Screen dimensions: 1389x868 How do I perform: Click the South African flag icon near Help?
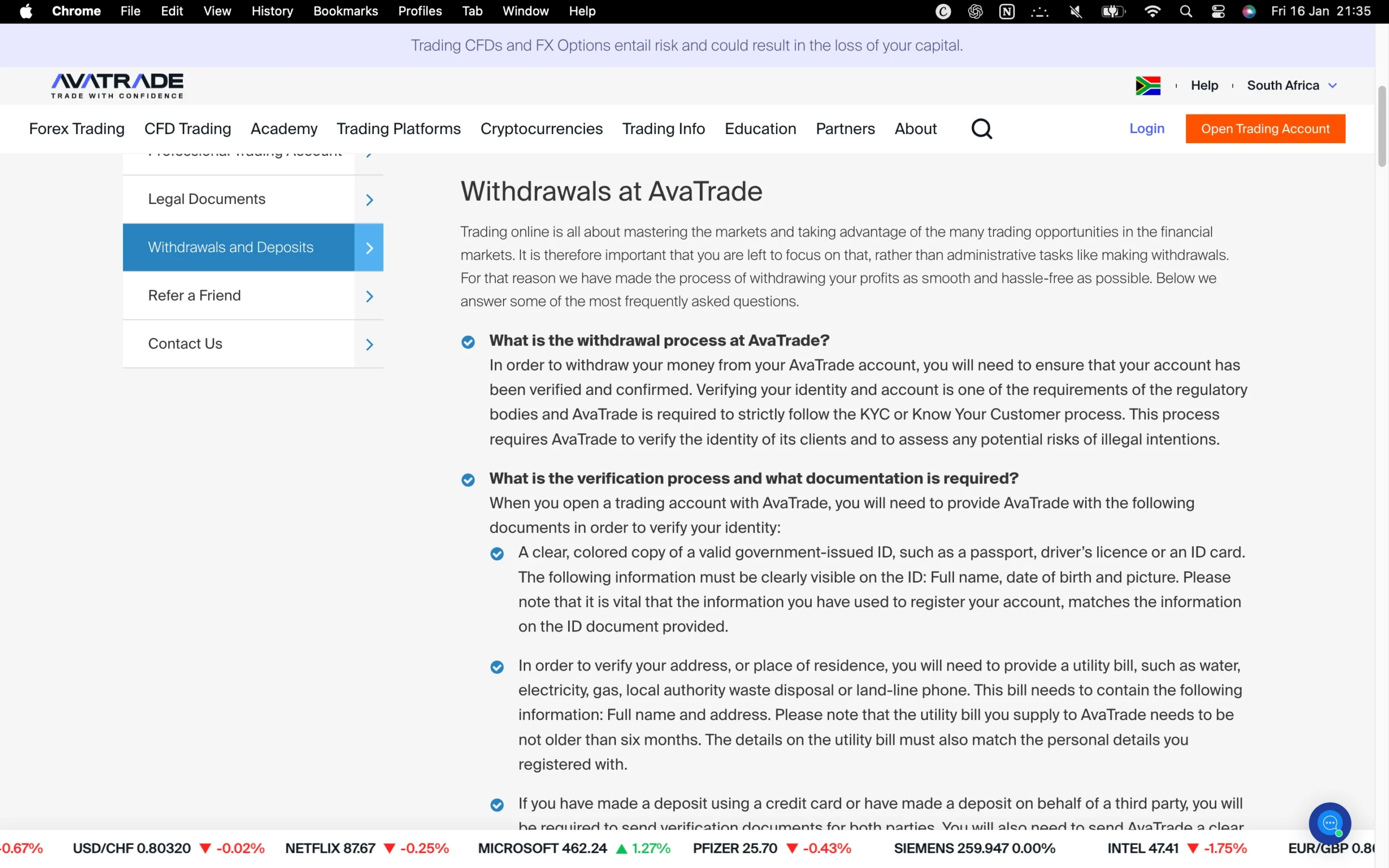pos(1148,85)
